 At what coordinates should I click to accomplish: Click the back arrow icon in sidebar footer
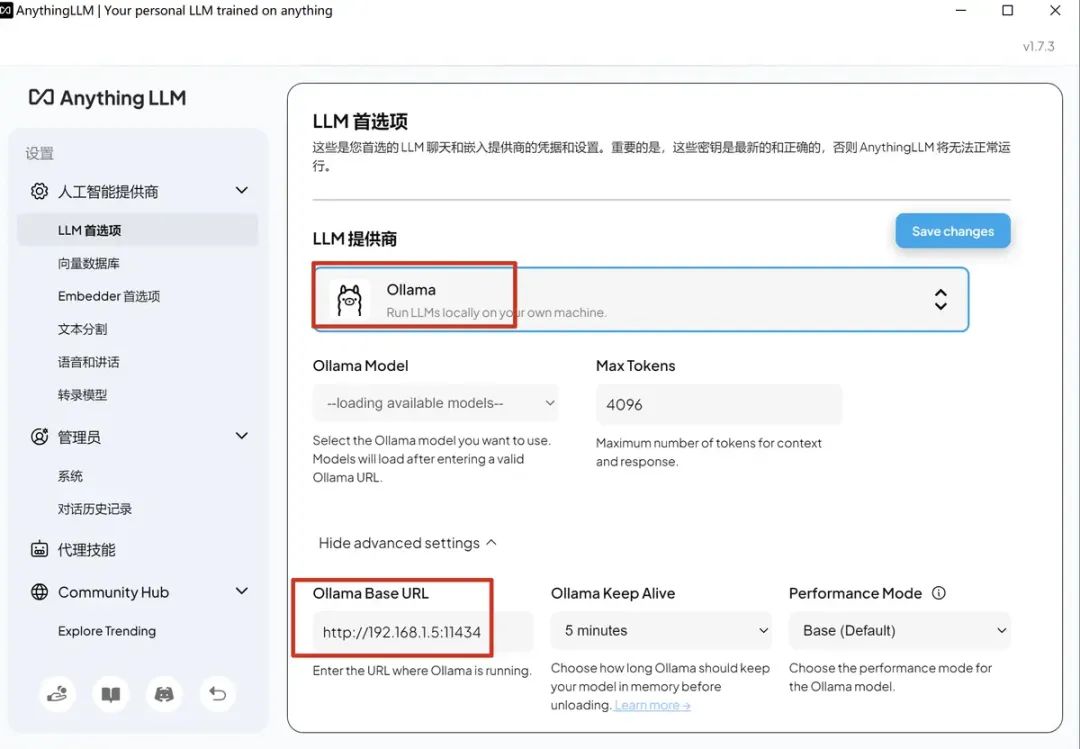(x=218, y=694)
